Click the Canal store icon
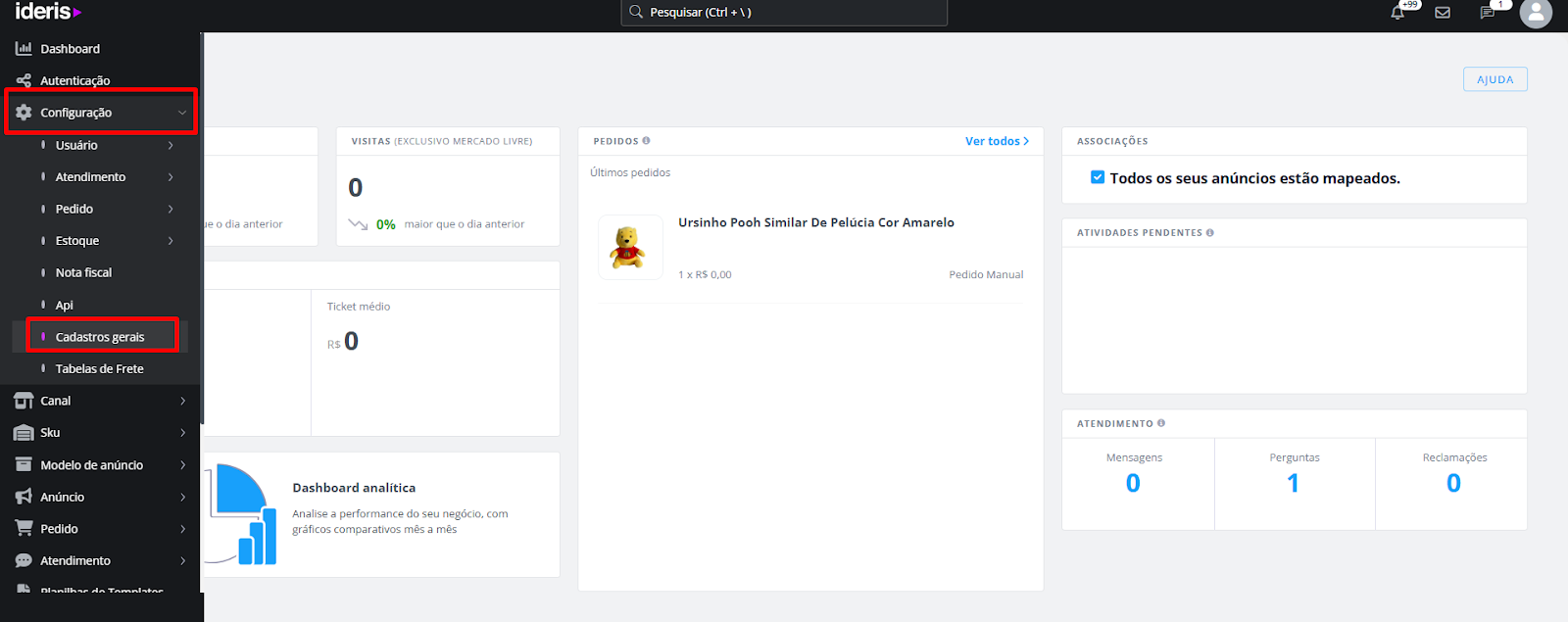 24,401
